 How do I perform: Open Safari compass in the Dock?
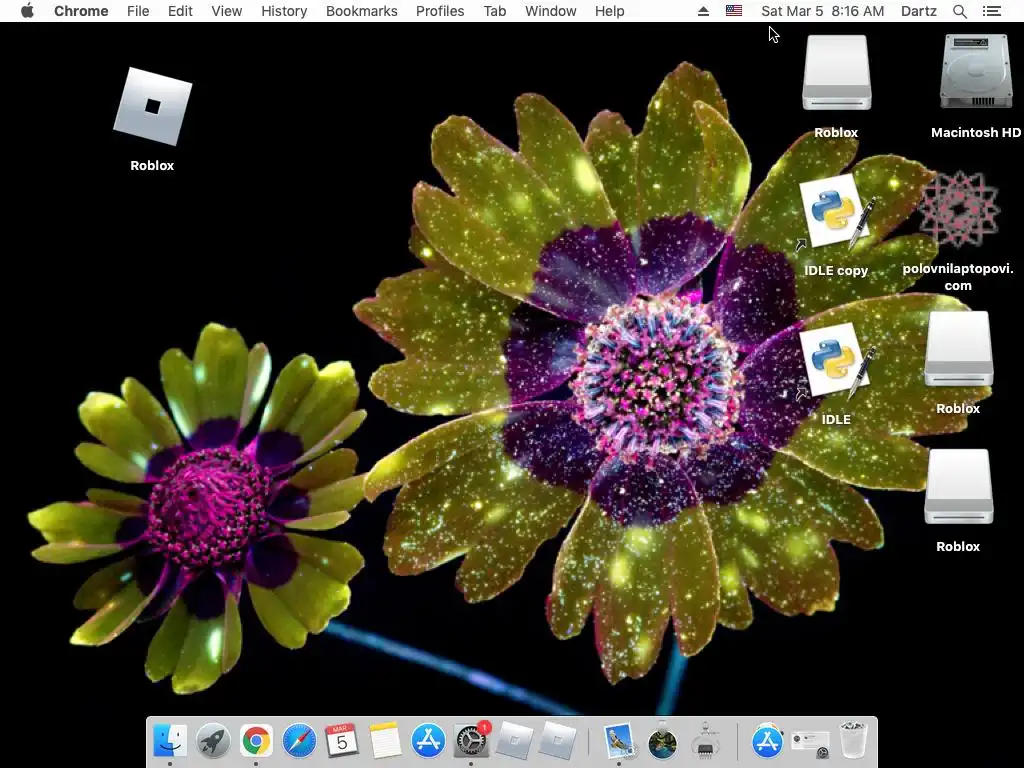(299, 741)
